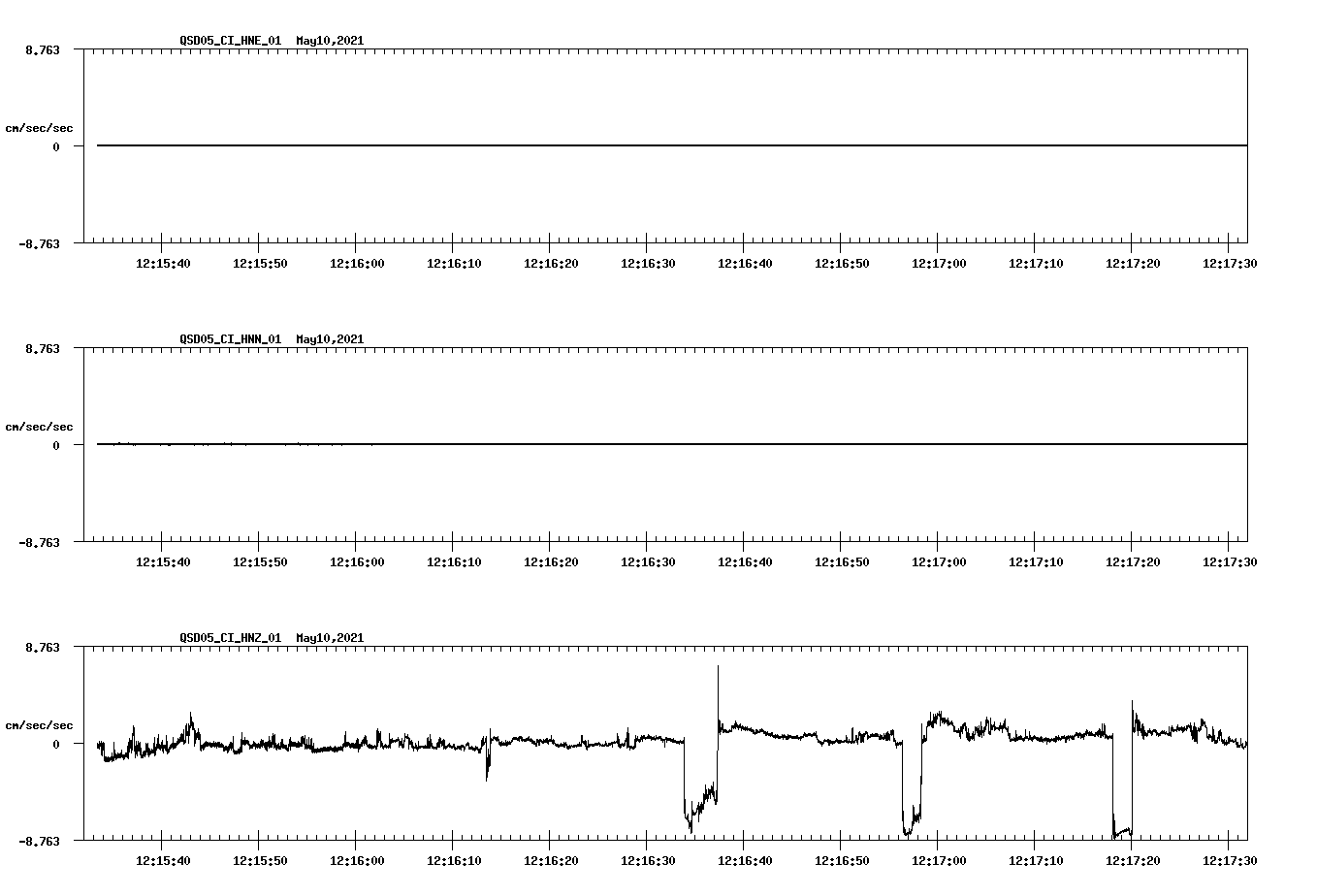Click 12:15:50 time label on HNE plot axis
Image resolution: width=1317 pixels, height=896 pixels.
coord(260,263)
